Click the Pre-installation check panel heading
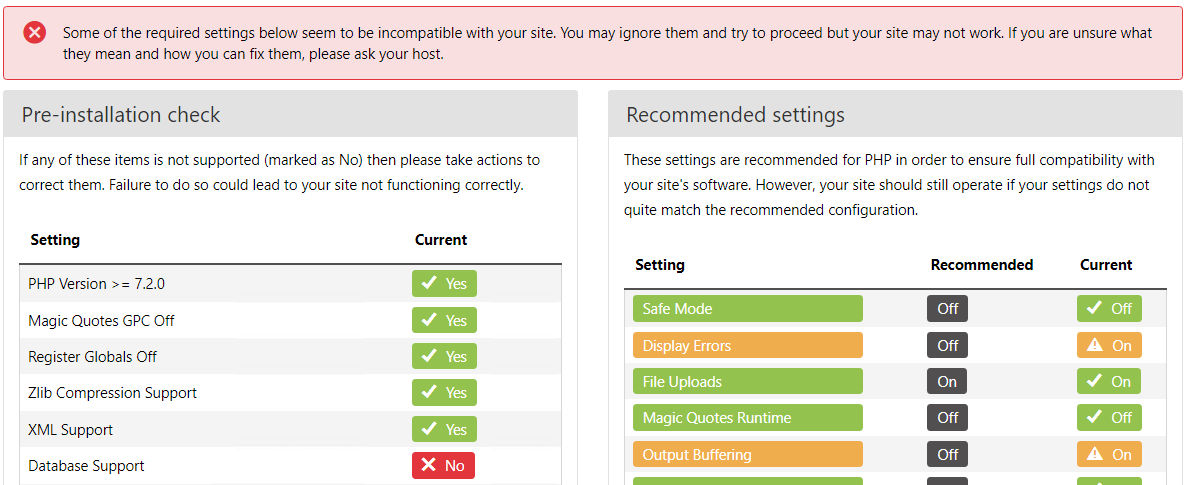The image size is (1185, 485). tap(121, 115)
